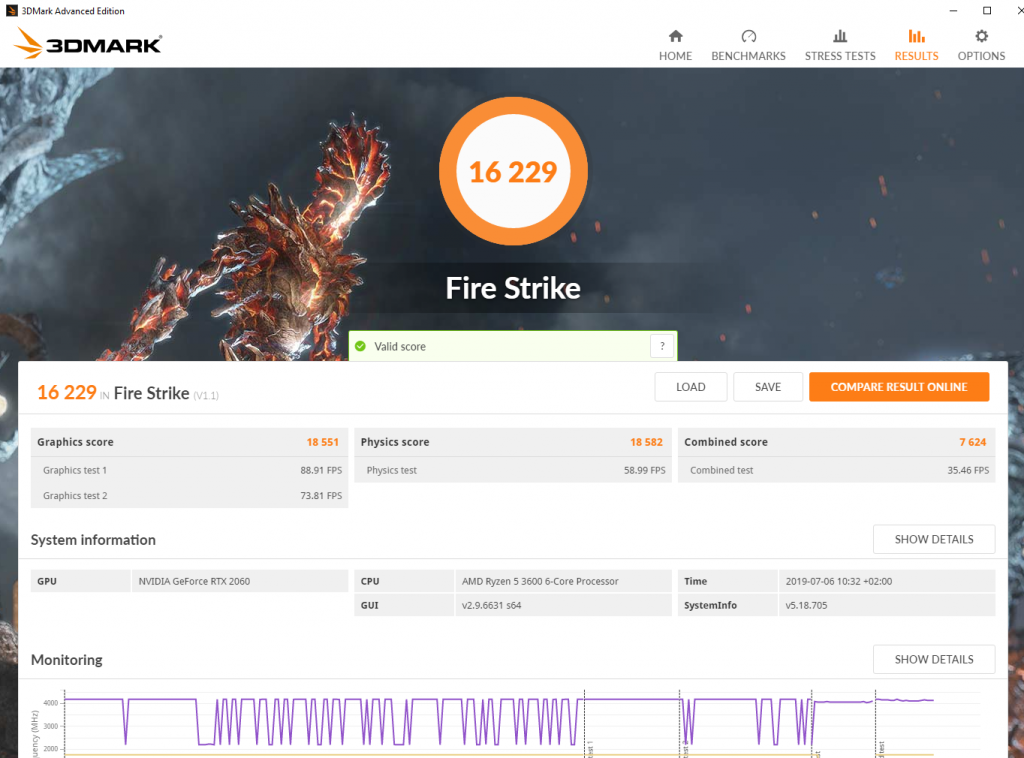This screenshot has width=1024, height=758.
Task: Show details for Monitoring section
Action: coord(933,659)
